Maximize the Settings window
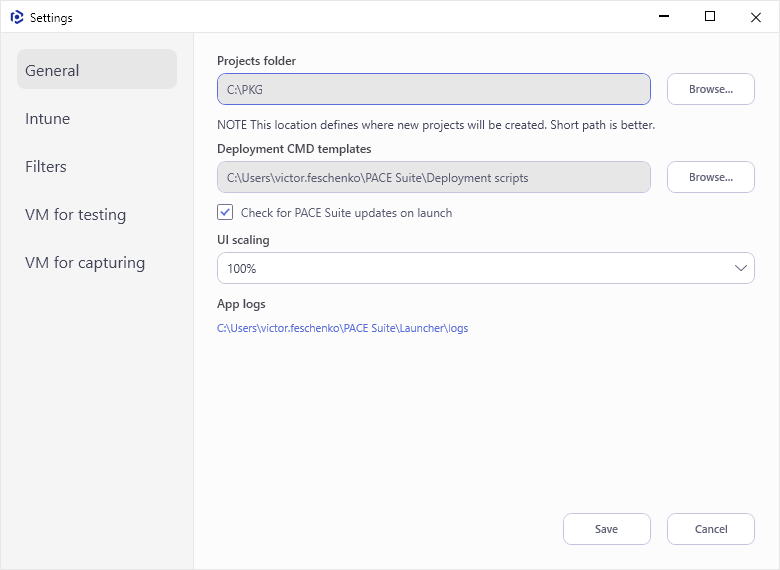Viewport: 780px width, 570px height. [x=710, y=16]
